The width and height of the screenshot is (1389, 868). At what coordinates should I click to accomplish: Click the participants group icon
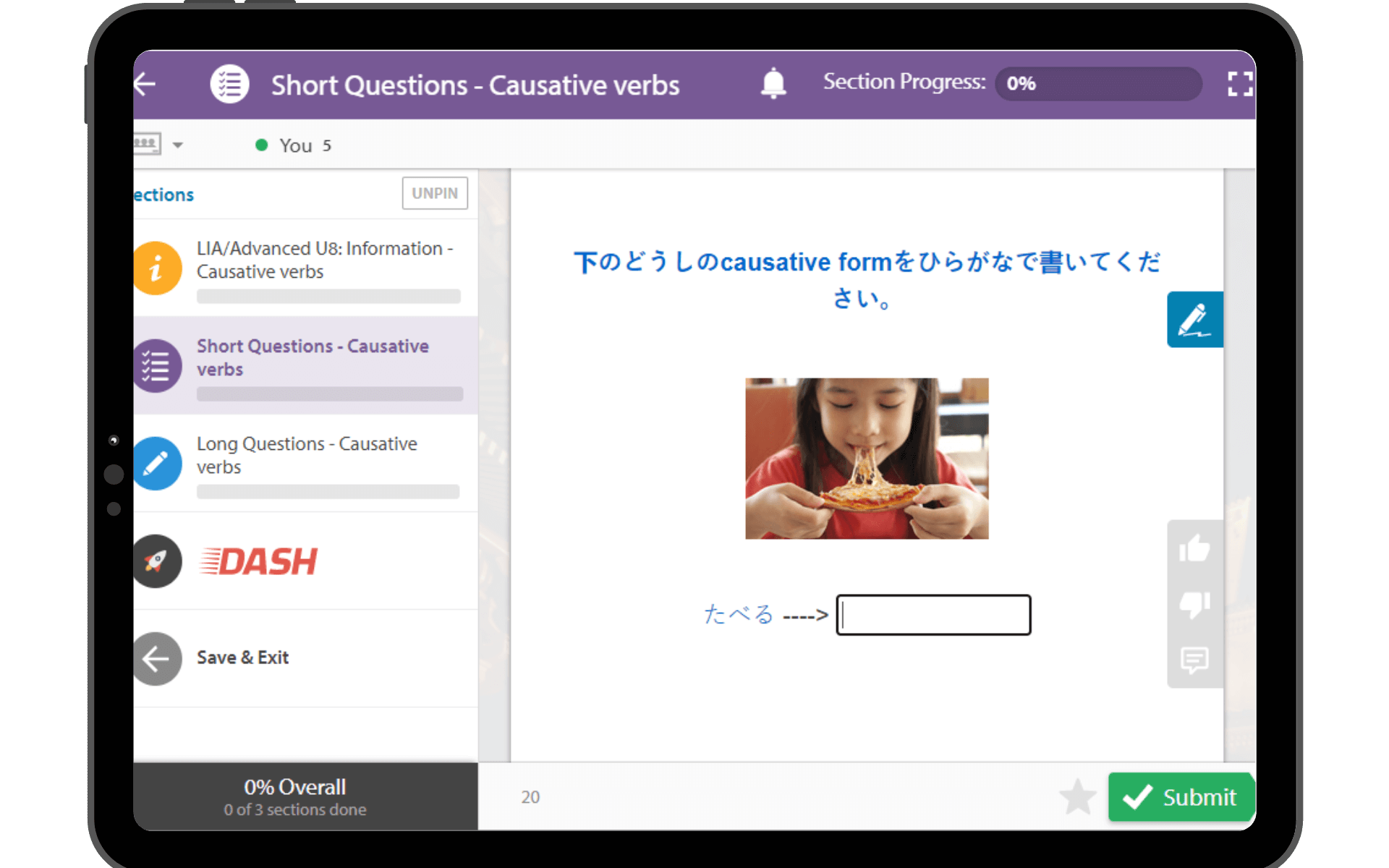[147, 144]
